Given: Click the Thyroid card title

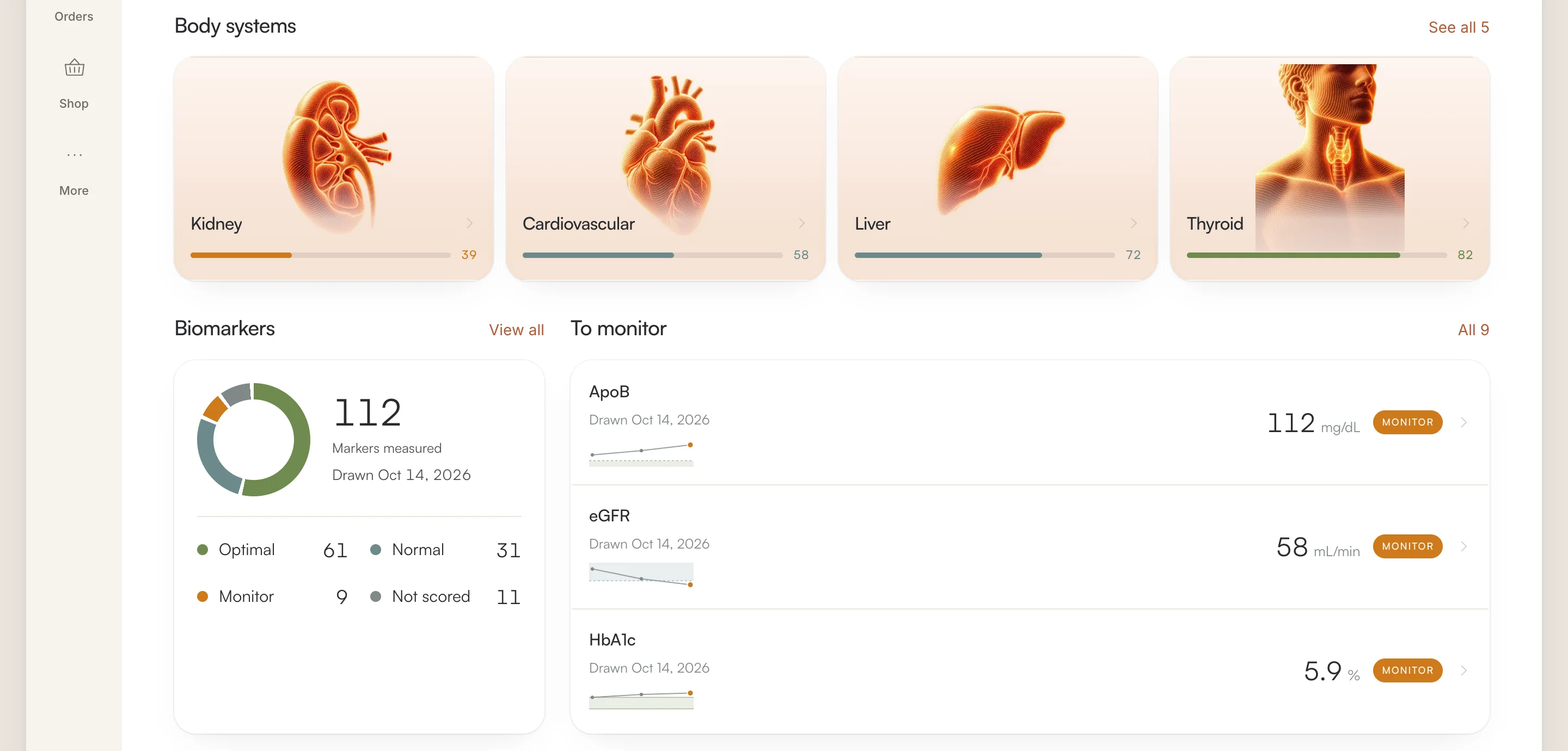Looking at the screenshot, I should click(1215, 224).
